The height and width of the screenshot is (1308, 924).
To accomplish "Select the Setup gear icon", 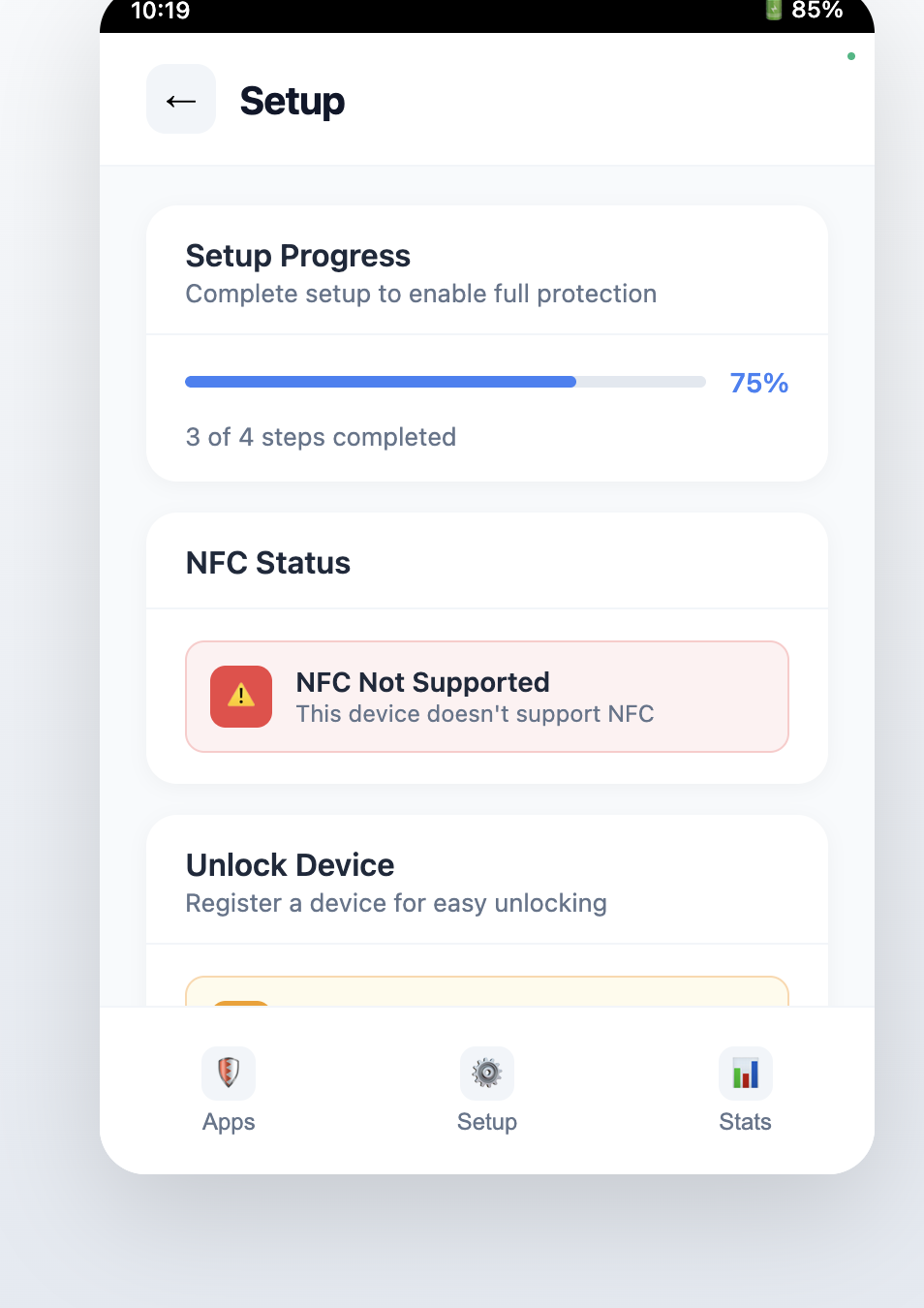I will coord(487,1073).
